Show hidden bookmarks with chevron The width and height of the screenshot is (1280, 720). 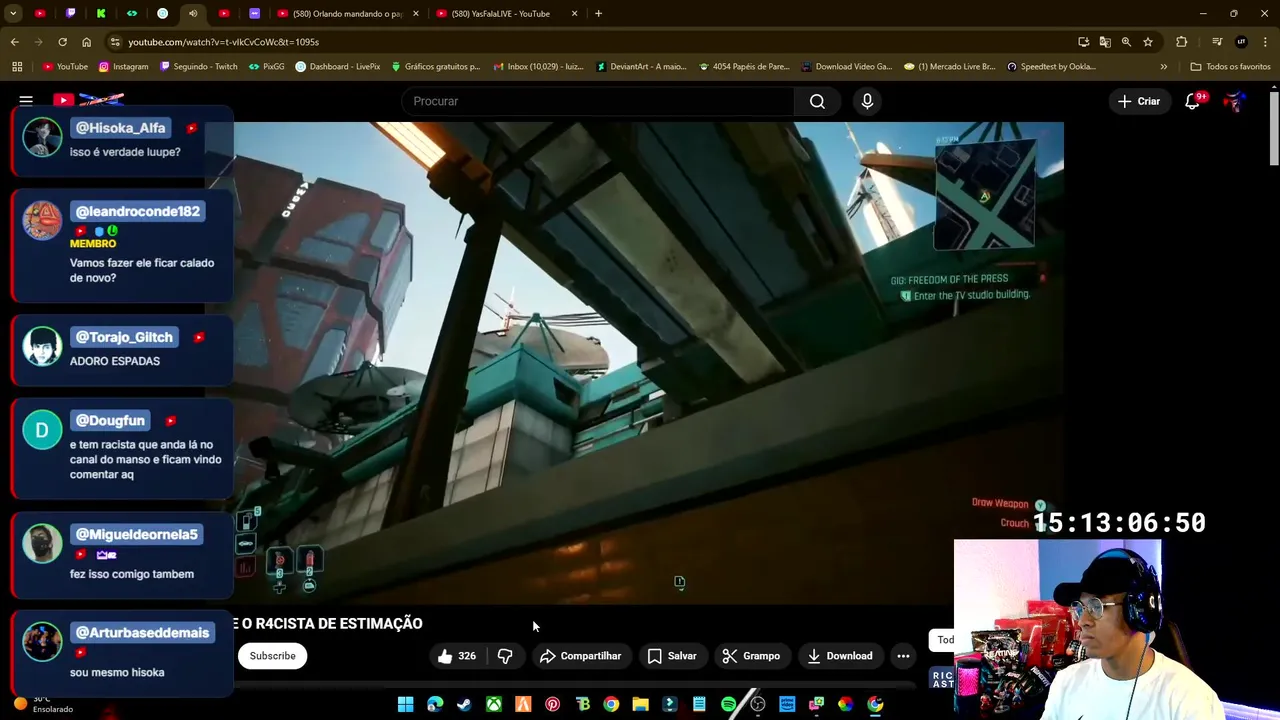click(1163, 67)
